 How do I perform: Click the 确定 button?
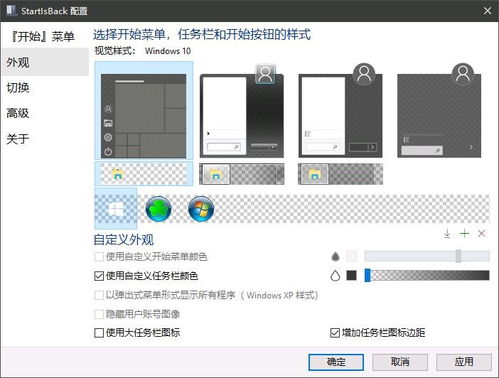point(336,362)
